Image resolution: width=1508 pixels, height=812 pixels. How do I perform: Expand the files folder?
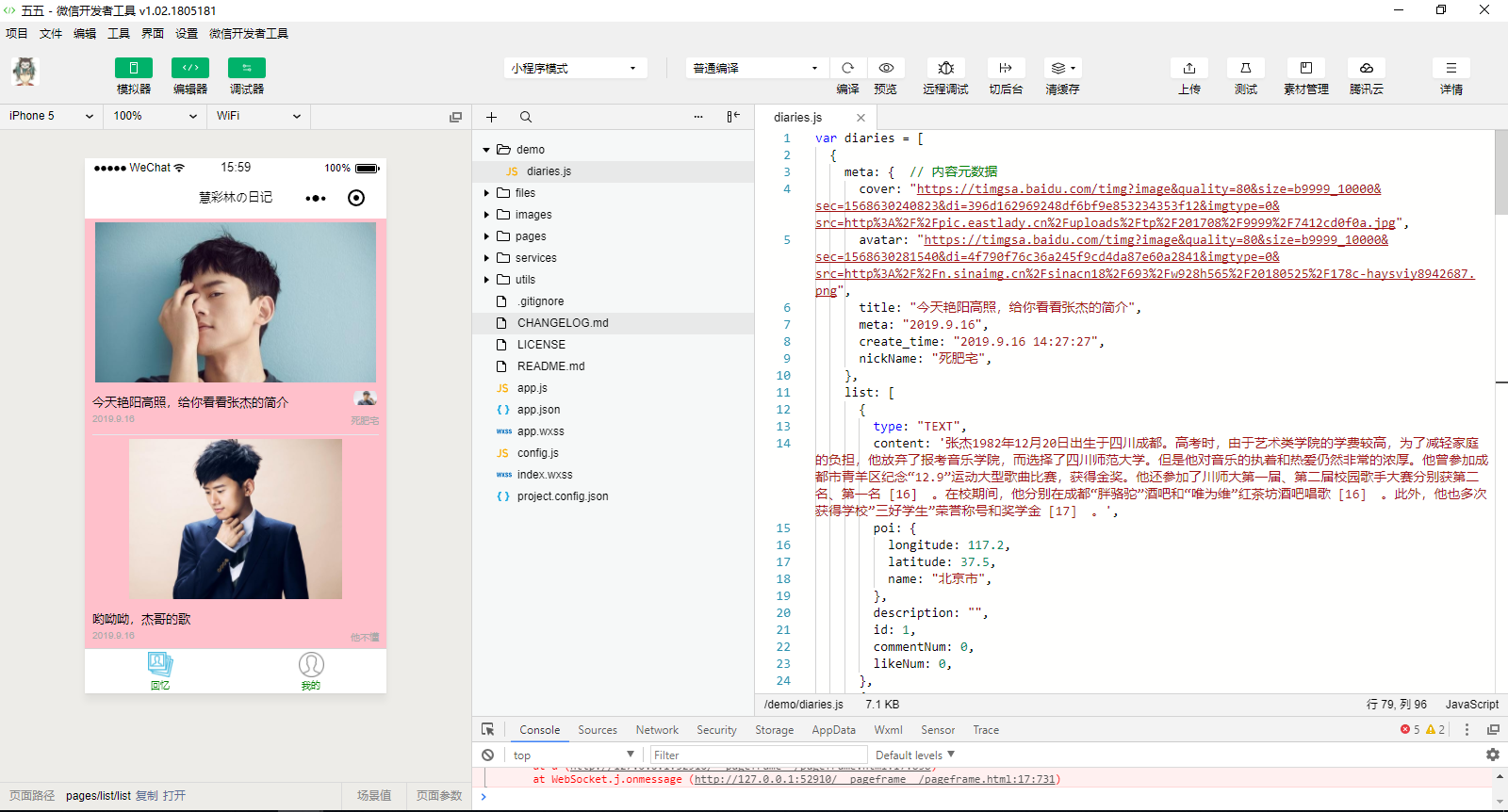click(x=486, y=193)
